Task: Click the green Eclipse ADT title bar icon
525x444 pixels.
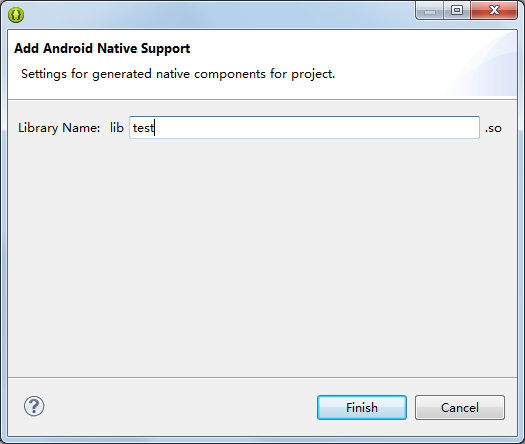Action: tap(16, 15)
